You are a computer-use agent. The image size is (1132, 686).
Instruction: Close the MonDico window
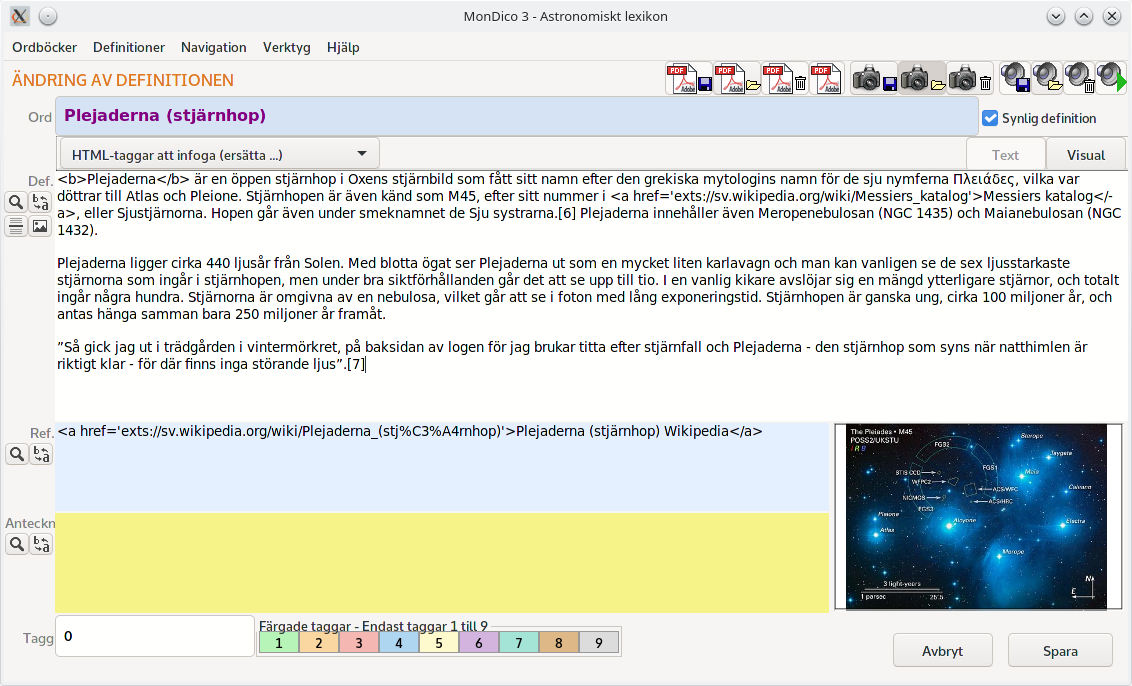tap(1112, 16)
